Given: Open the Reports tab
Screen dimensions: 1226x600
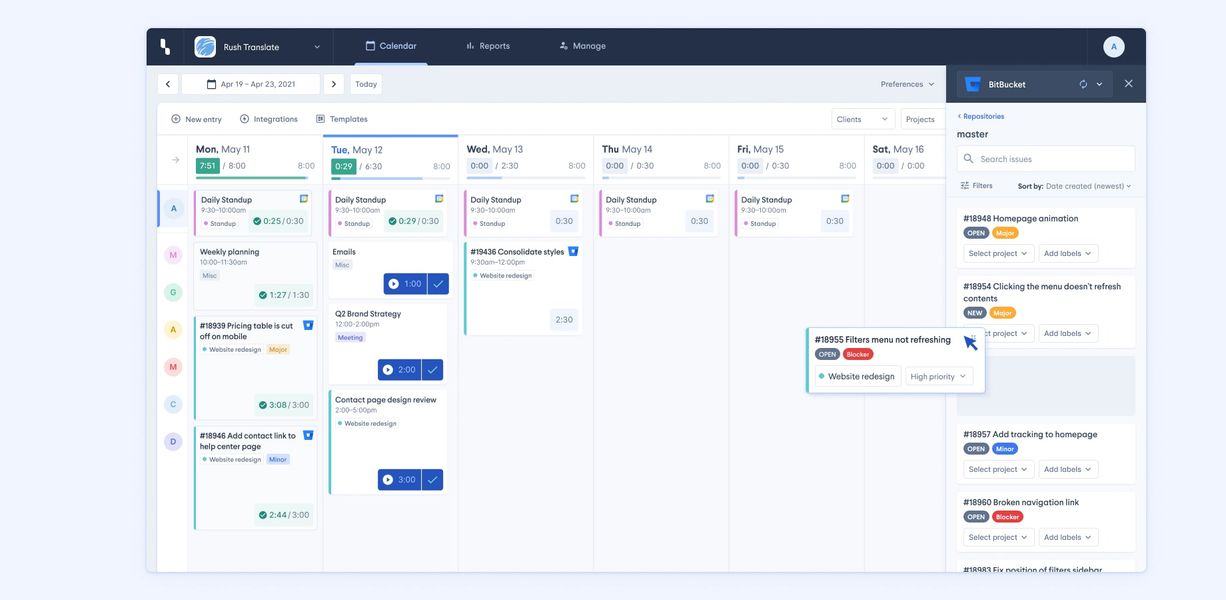Looking at the screenshot, I should point(488,46).
